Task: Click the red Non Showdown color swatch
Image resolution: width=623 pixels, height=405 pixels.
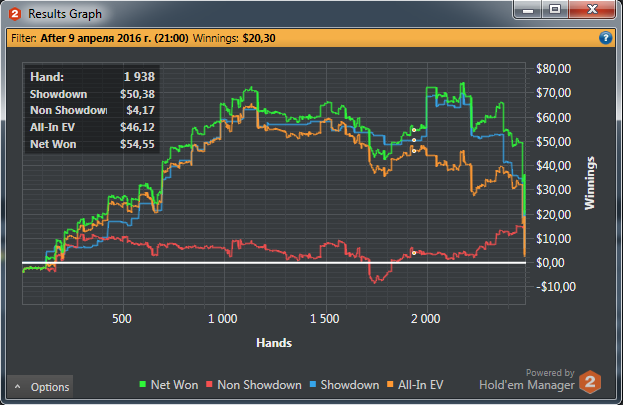Action: [210, 384]
